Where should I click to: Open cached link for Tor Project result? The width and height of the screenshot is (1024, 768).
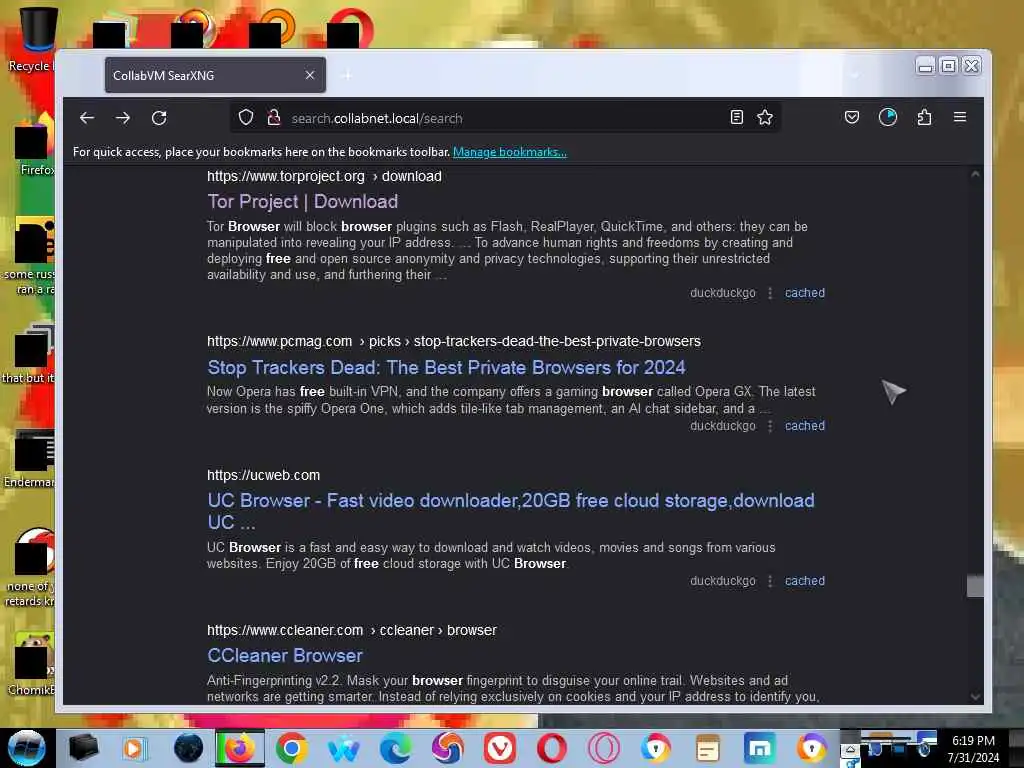click(805, 293)
